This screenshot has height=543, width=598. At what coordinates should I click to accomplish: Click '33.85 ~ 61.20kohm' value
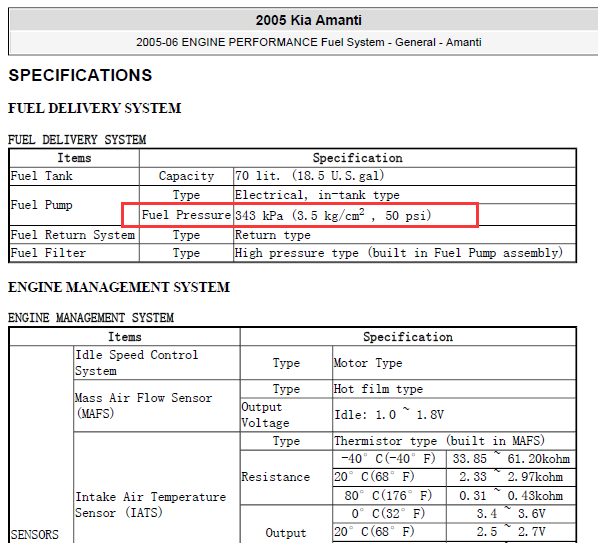511,458
